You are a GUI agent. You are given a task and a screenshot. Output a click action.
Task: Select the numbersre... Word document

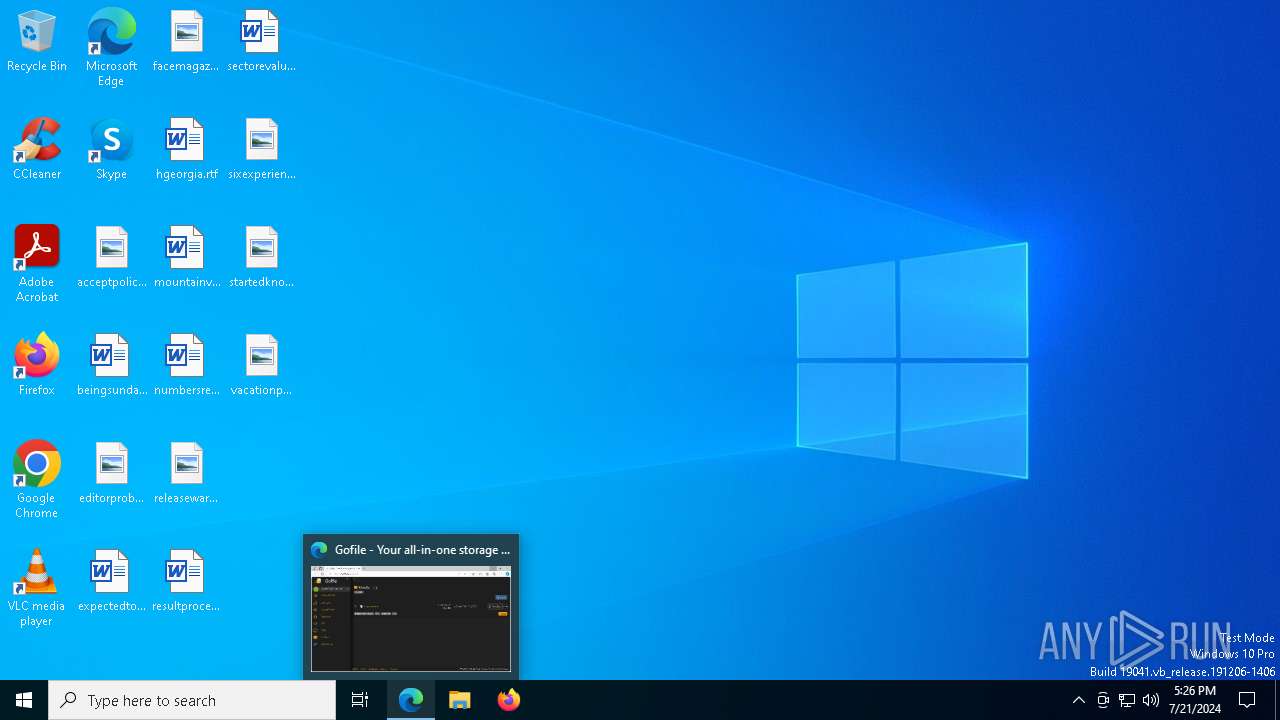coord(186,366)
